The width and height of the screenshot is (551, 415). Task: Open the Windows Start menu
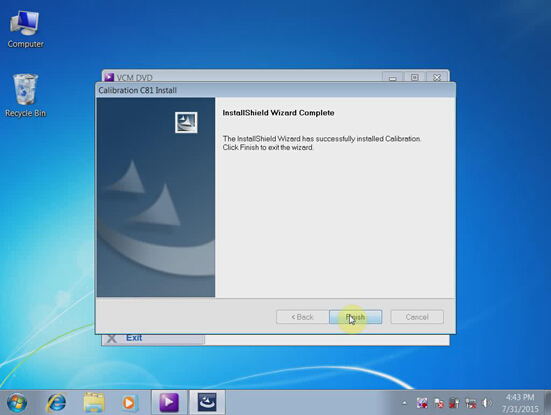tap(17, 403)
